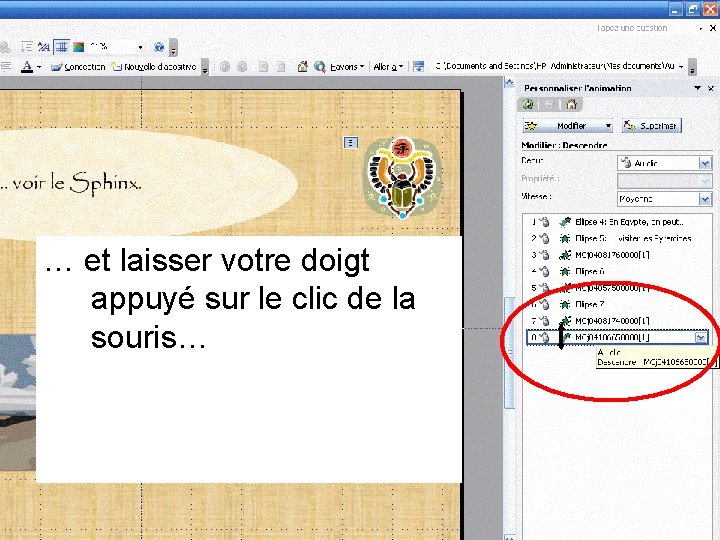Select animation row 1 Ellipse 4

click(x=618, y=222)
